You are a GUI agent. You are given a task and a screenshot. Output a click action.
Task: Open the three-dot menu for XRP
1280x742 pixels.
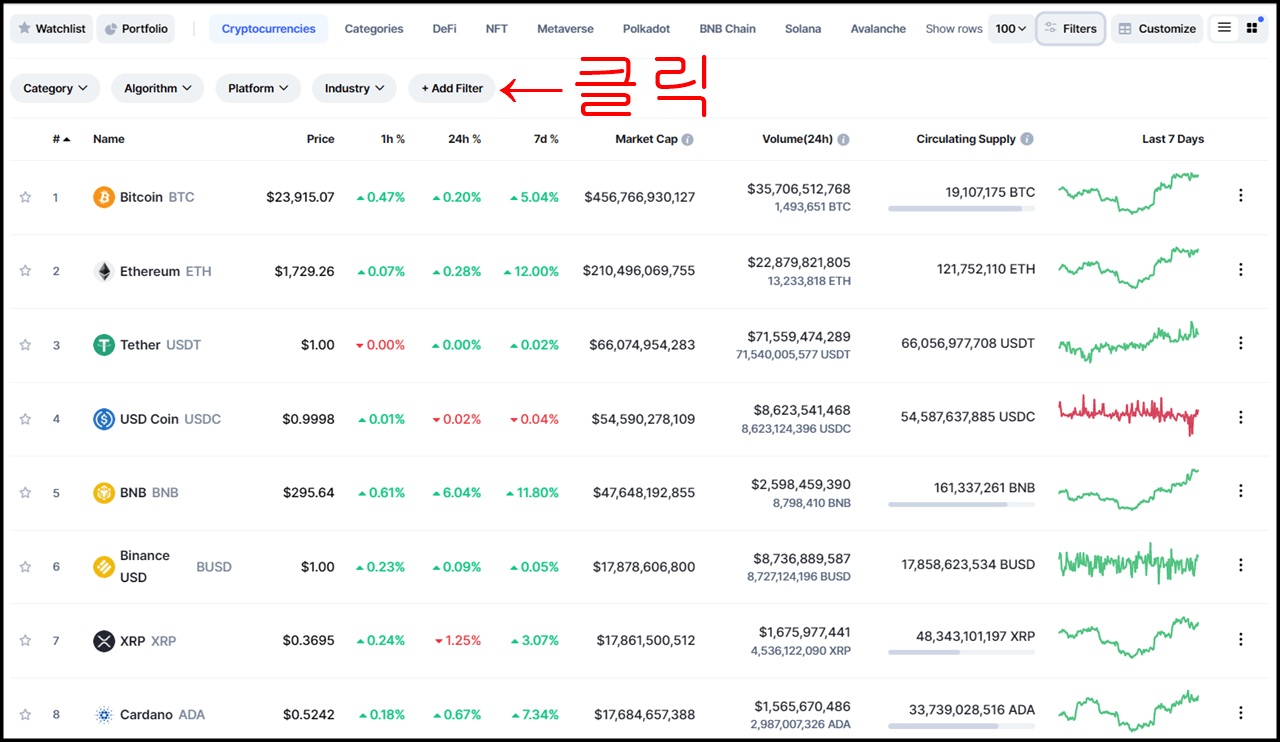[1241, 639]
